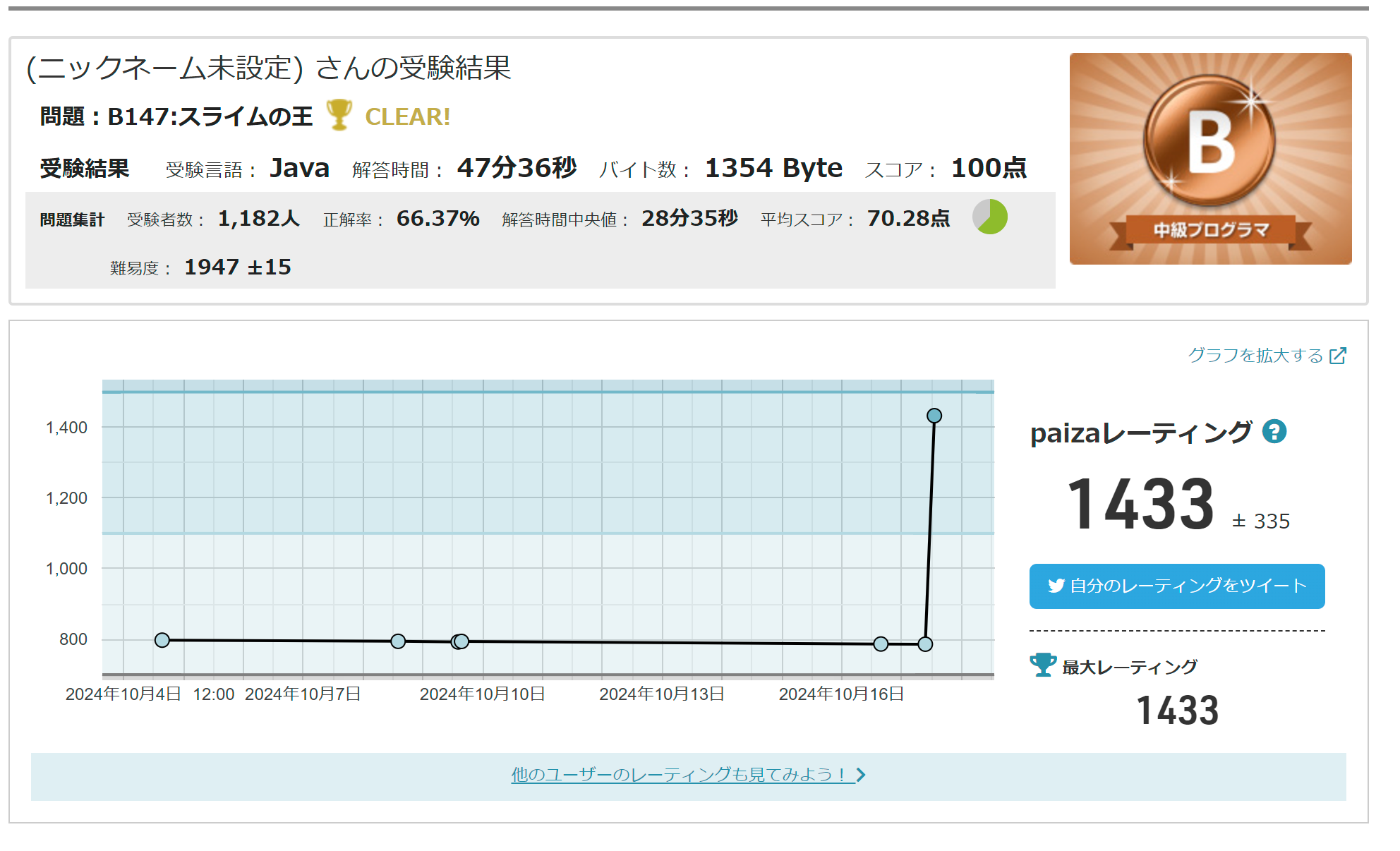Click the paiza rating help question icon
Screen dimensions: 1400x851
tap(1274, 431)
